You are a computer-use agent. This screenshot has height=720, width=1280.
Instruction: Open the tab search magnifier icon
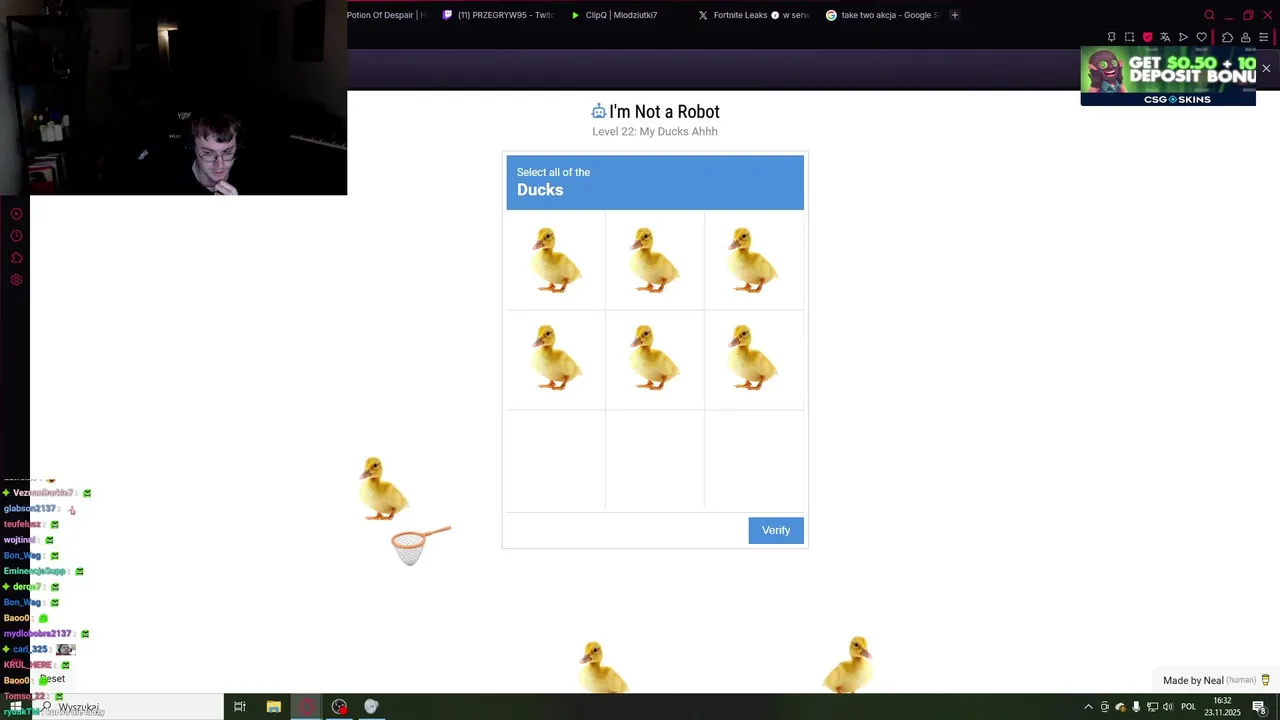[x=1209, y=15]
